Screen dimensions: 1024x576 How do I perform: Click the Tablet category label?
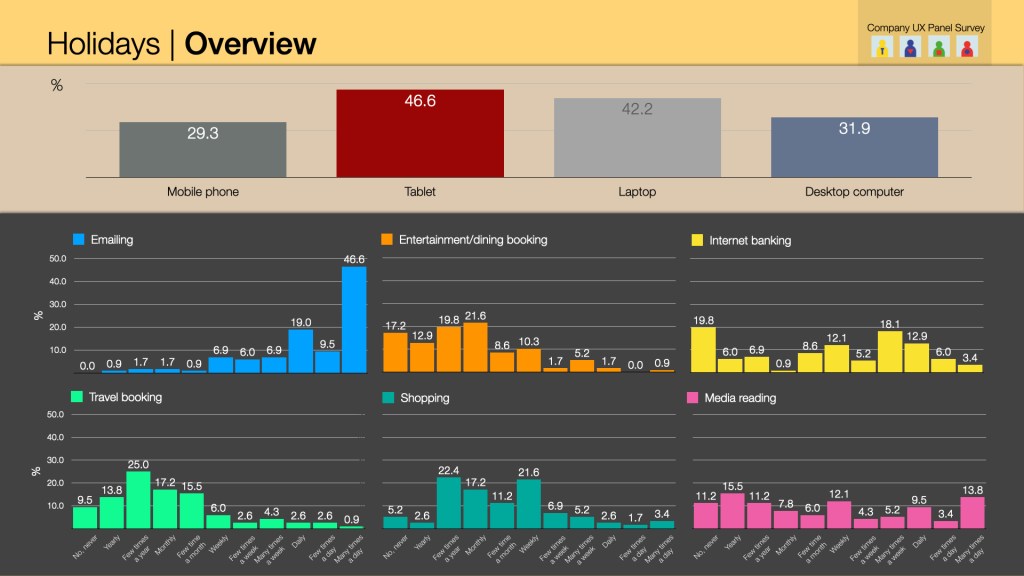click(419, 191)
